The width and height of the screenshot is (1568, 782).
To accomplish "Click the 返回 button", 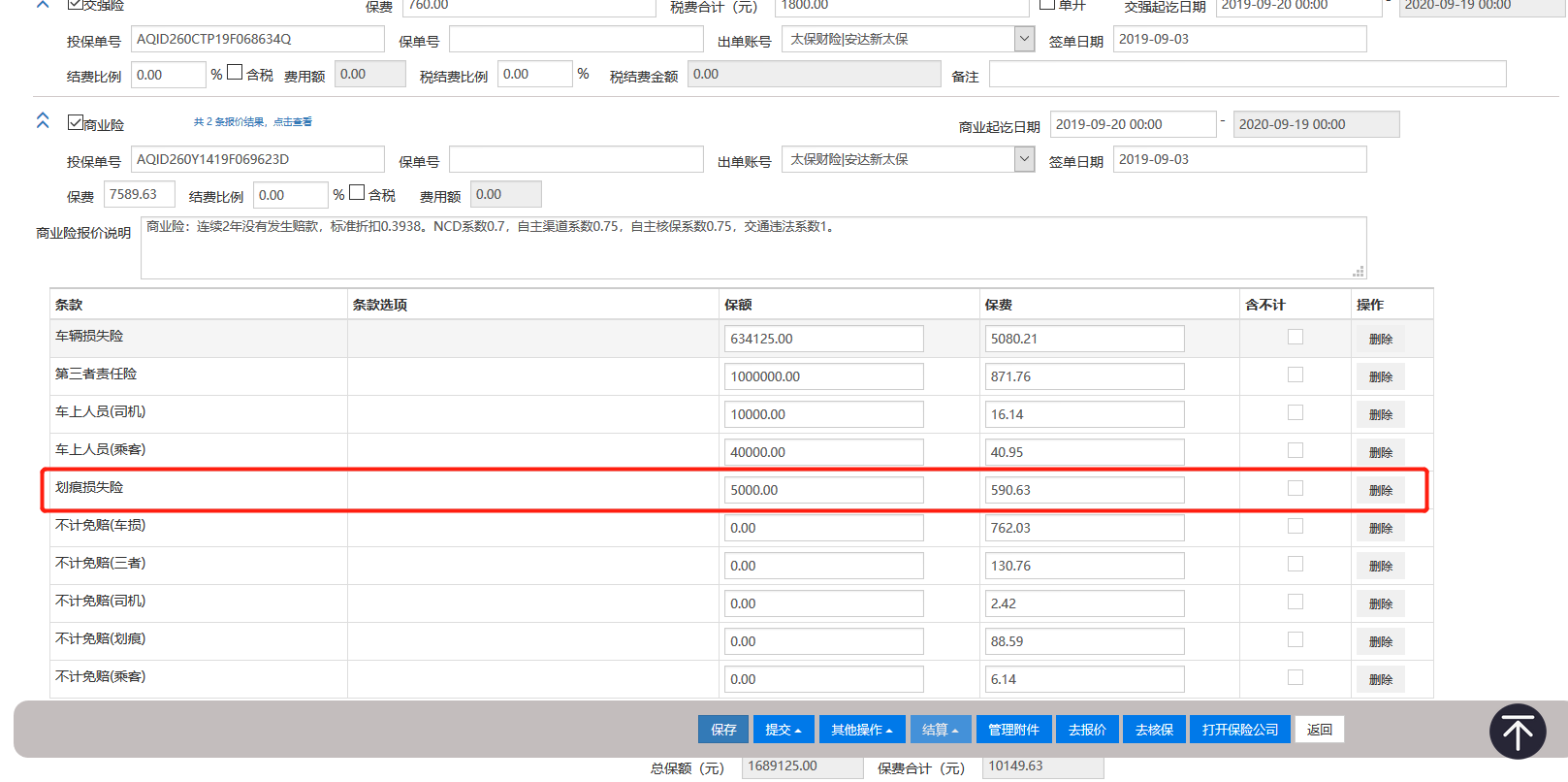I will (1319, 730).
